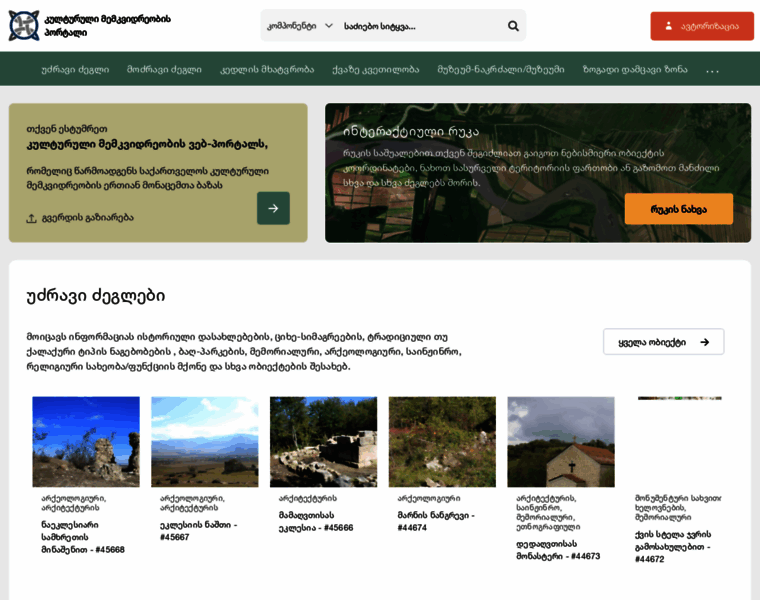
Task: Open the მოძრავი ძეგლი menu item
Action: [x=164, y=69]
